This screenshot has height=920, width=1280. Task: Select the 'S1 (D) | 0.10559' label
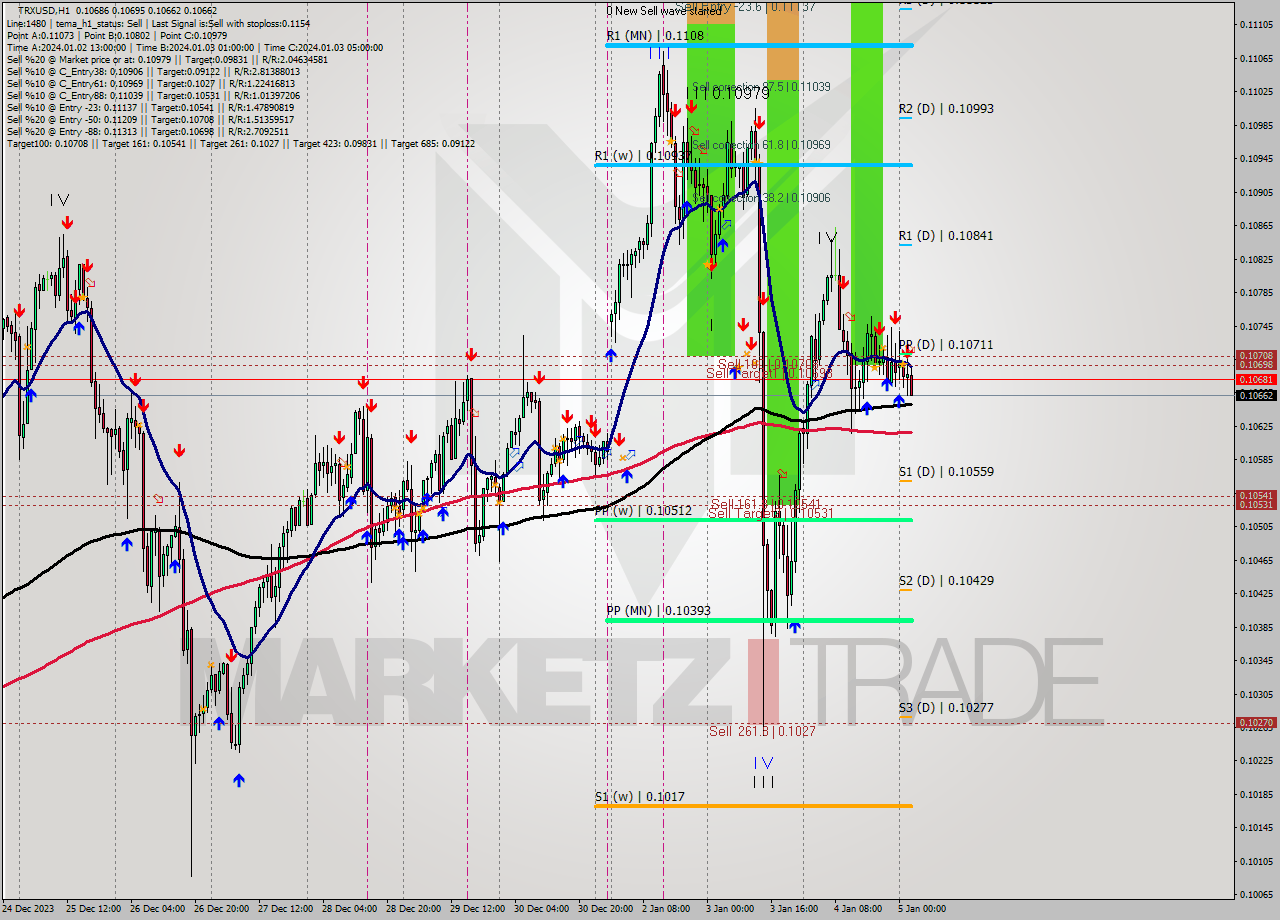946,471
